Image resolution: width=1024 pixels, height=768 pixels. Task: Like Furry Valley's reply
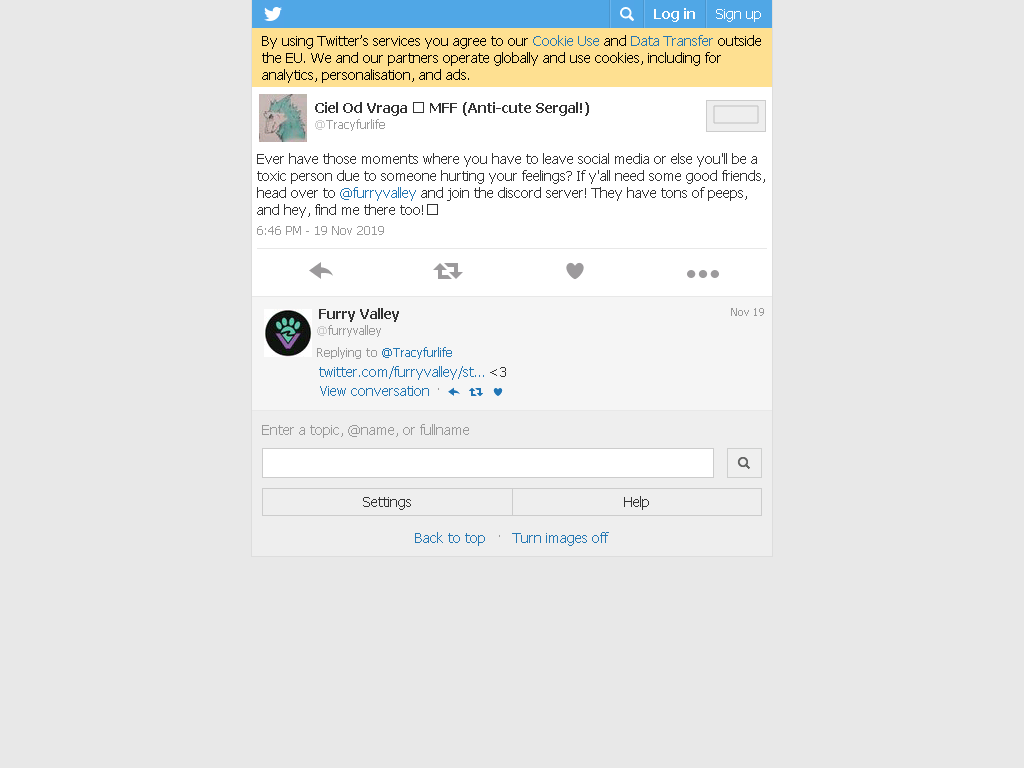point(498,392)
